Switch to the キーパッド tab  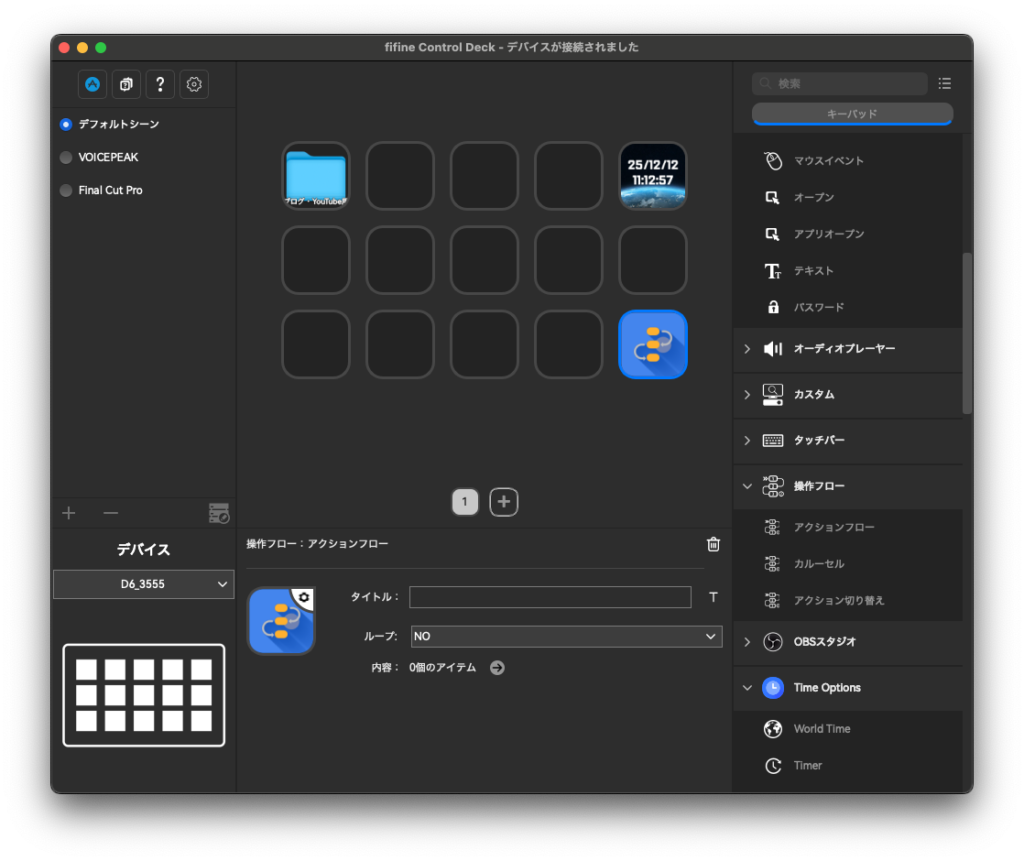(852, 114)
